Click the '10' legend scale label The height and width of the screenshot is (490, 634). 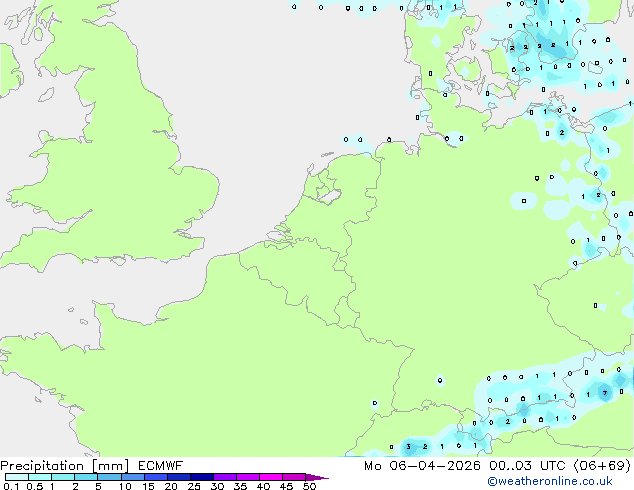125,486
